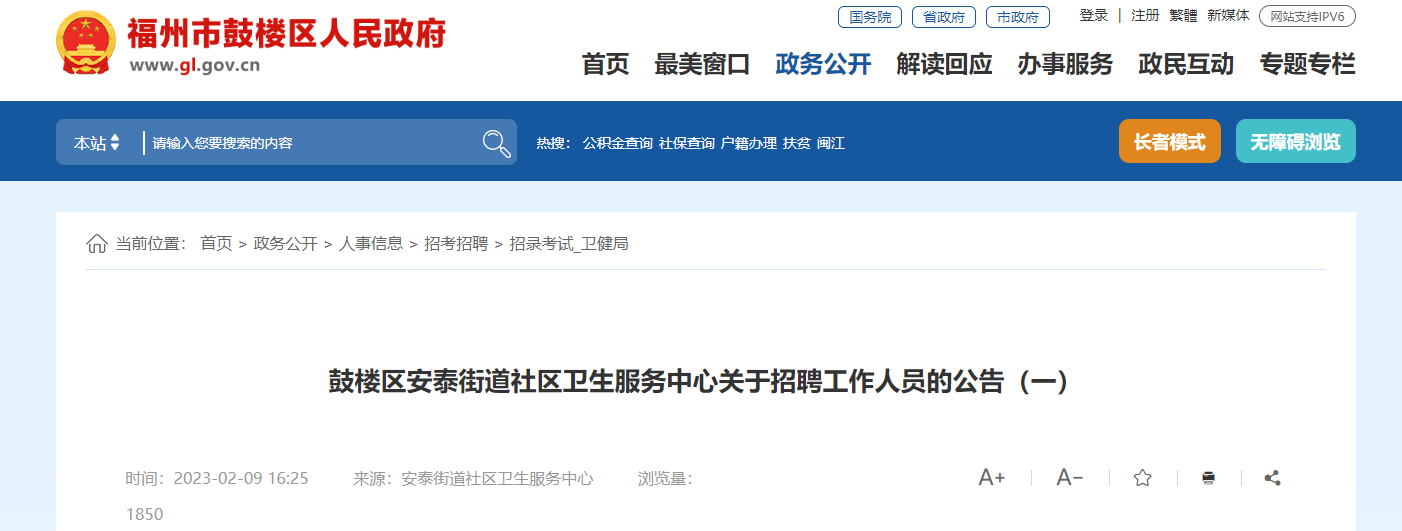Enable 无障碍浏览 accessibility browsing
Screen dimensions: 1402x531
coord(1296,141)
